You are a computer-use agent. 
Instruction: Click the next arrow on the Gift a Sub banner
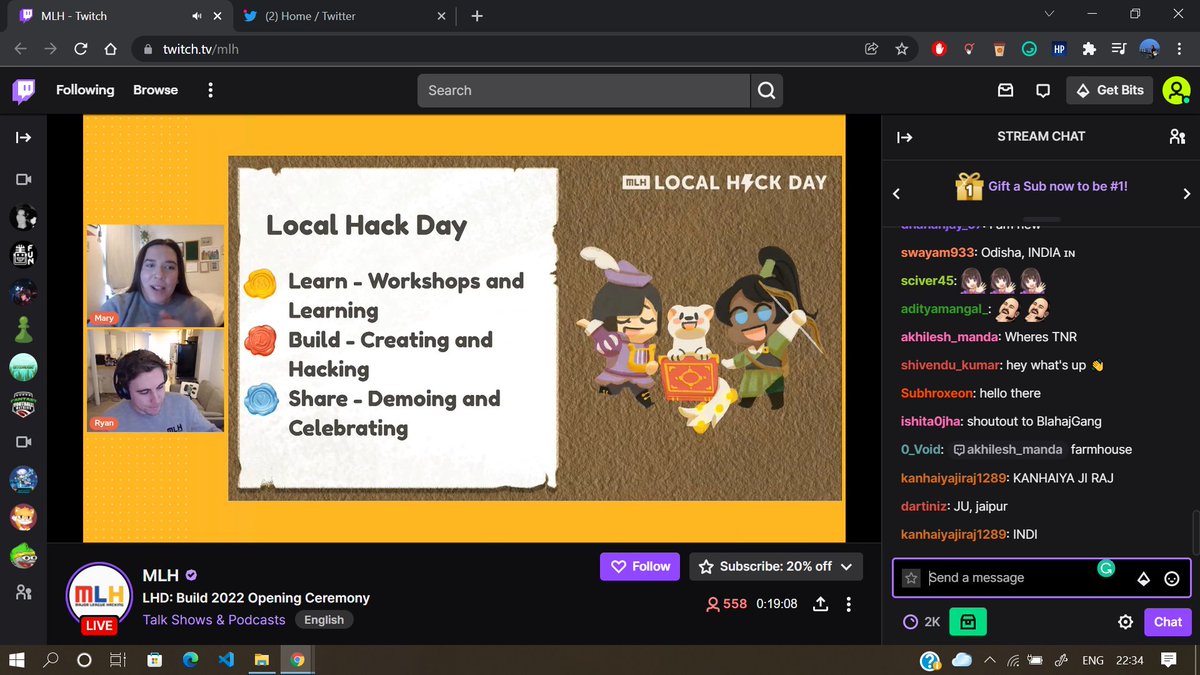[x=1186, y=193]
